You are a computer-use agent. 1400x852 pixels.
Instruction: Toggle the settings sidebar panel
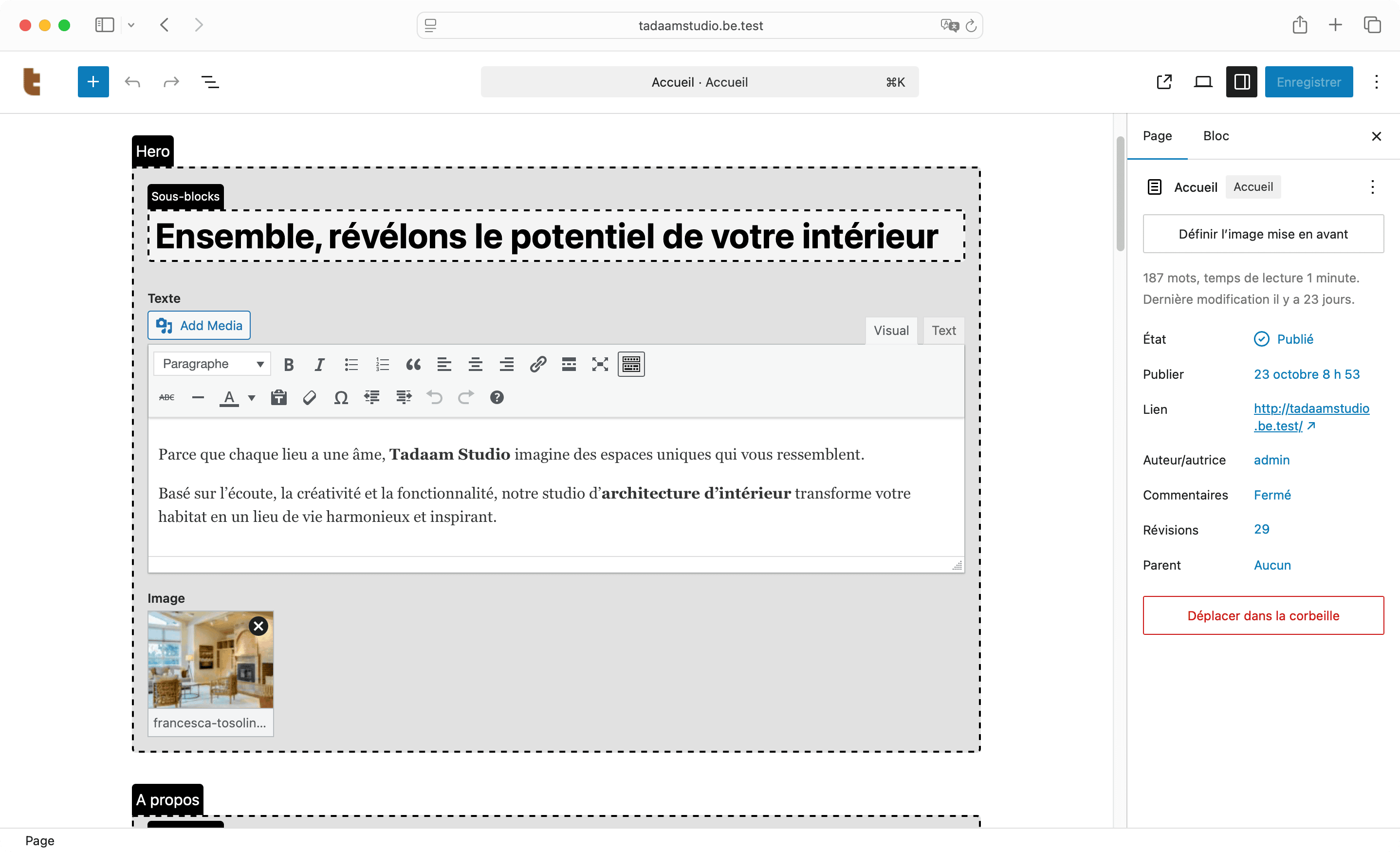click(x=1241, y=81)
